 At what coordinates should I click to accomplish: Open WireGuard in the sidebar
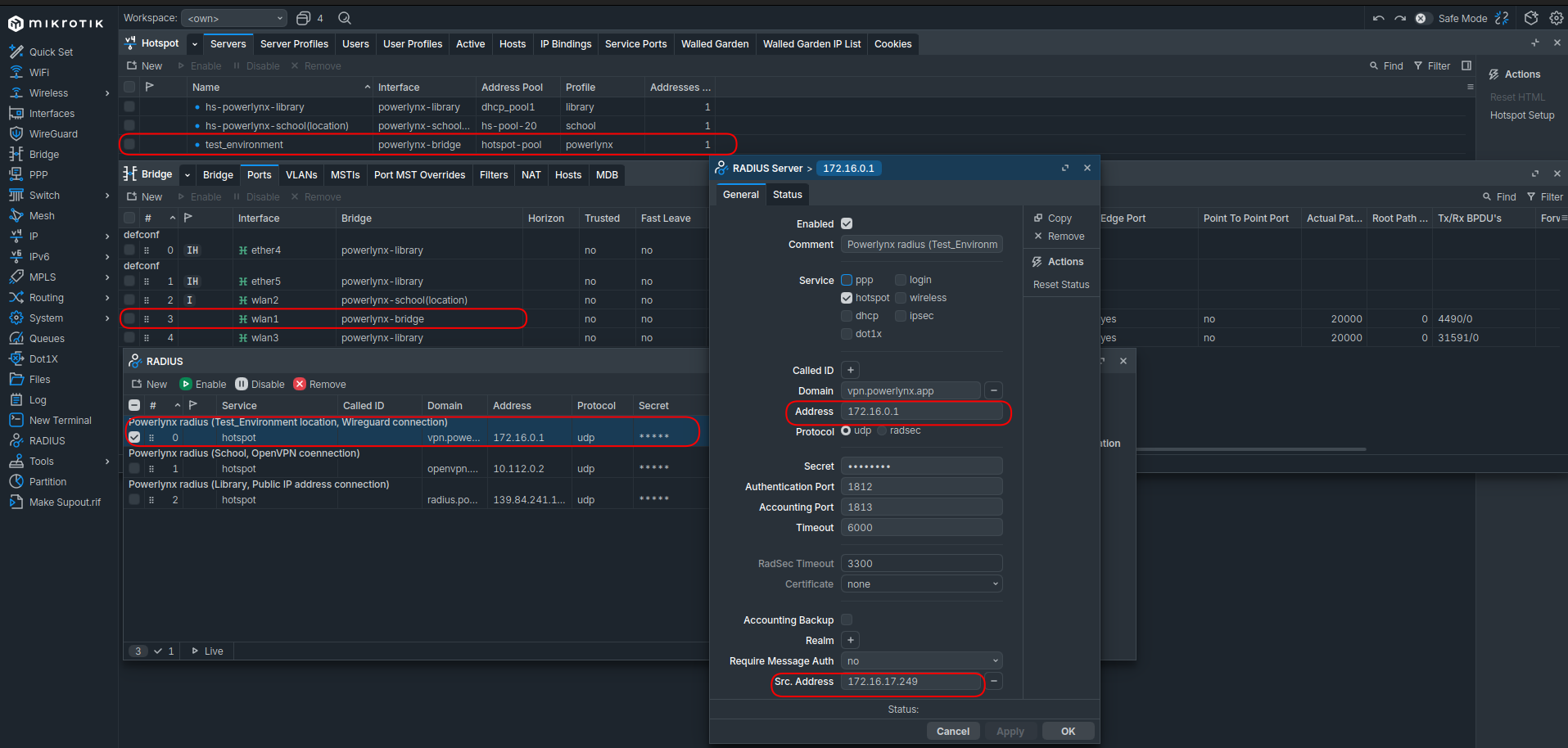[53, 134]
